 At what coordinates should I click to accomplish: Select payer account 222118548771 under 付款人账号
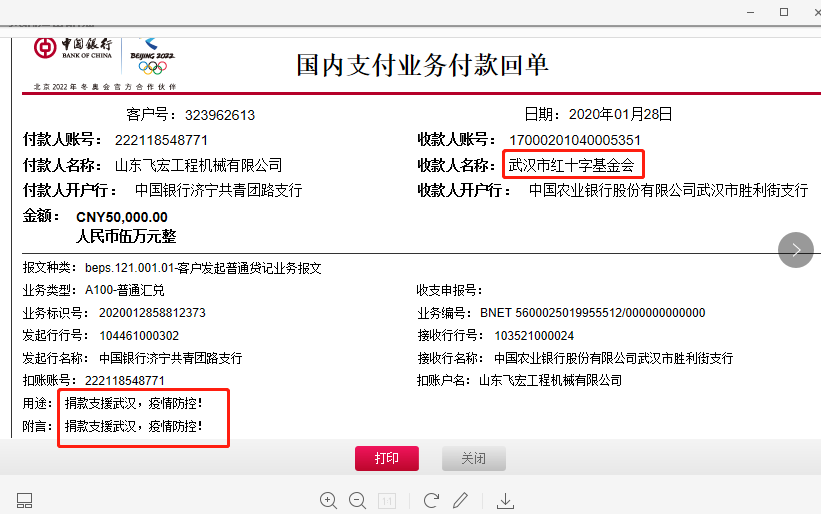(x=161, y=140)
